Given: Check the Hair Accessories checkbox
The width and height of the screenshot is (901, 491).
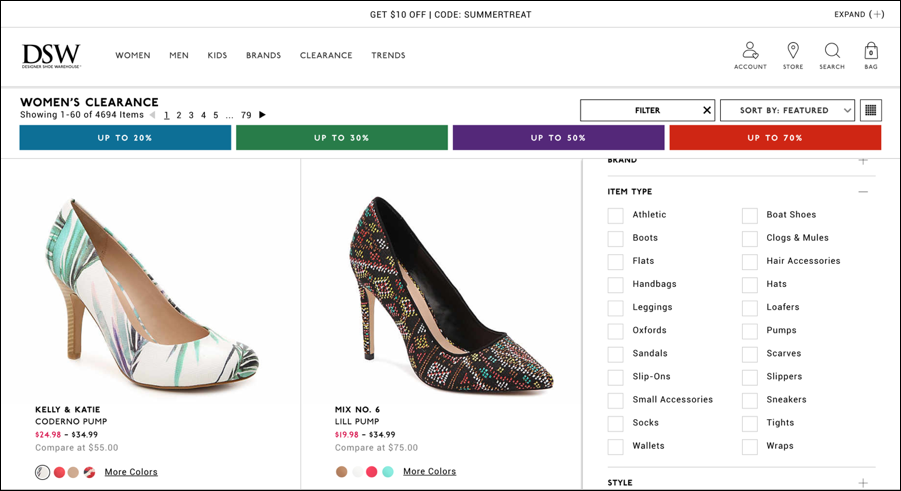Looking at the screenshot, I should coord(749,261).
